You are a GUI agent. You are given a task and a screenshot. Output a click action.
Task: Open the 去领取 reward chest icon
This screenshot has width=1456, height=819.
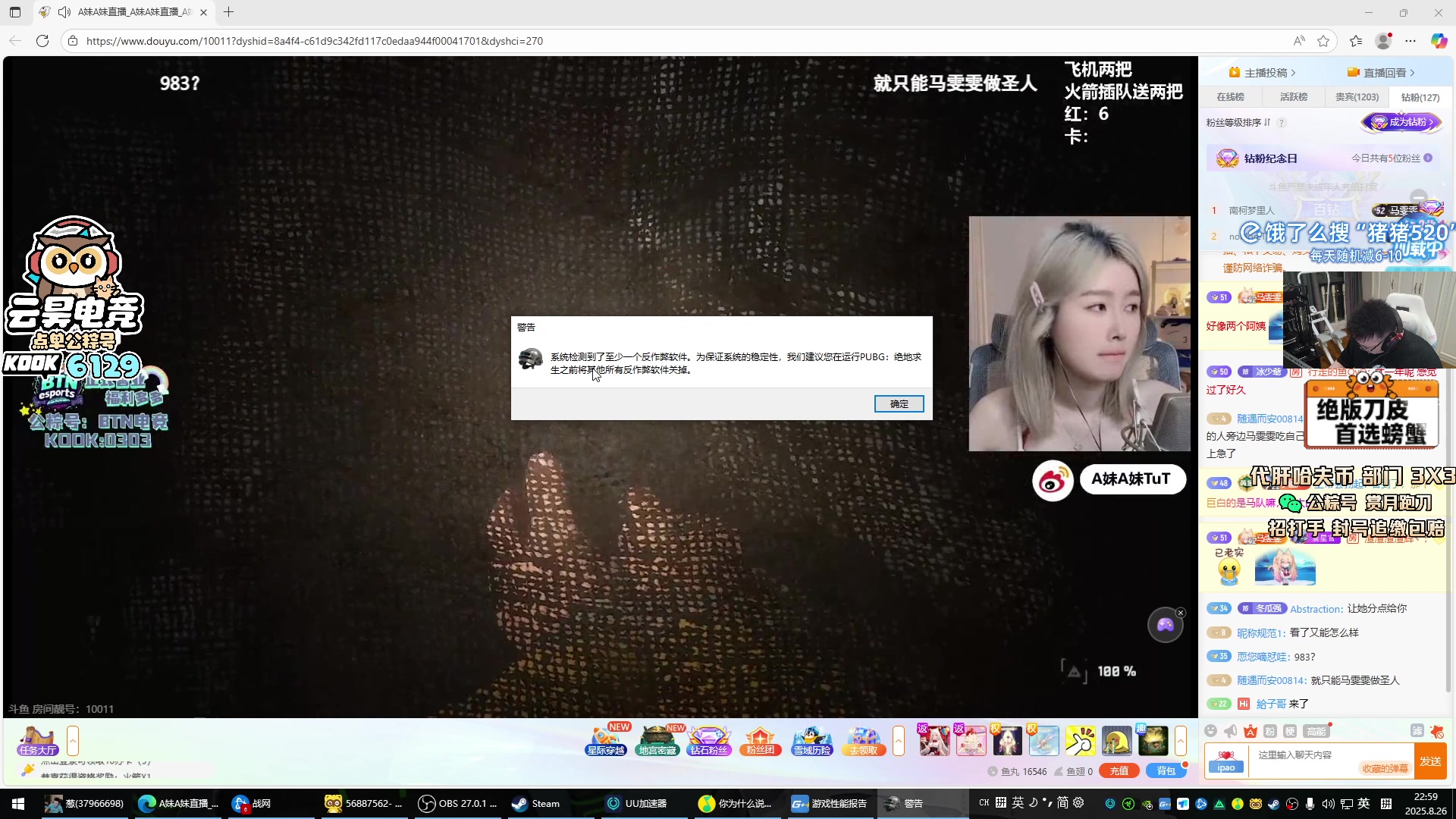click(863, 740)
